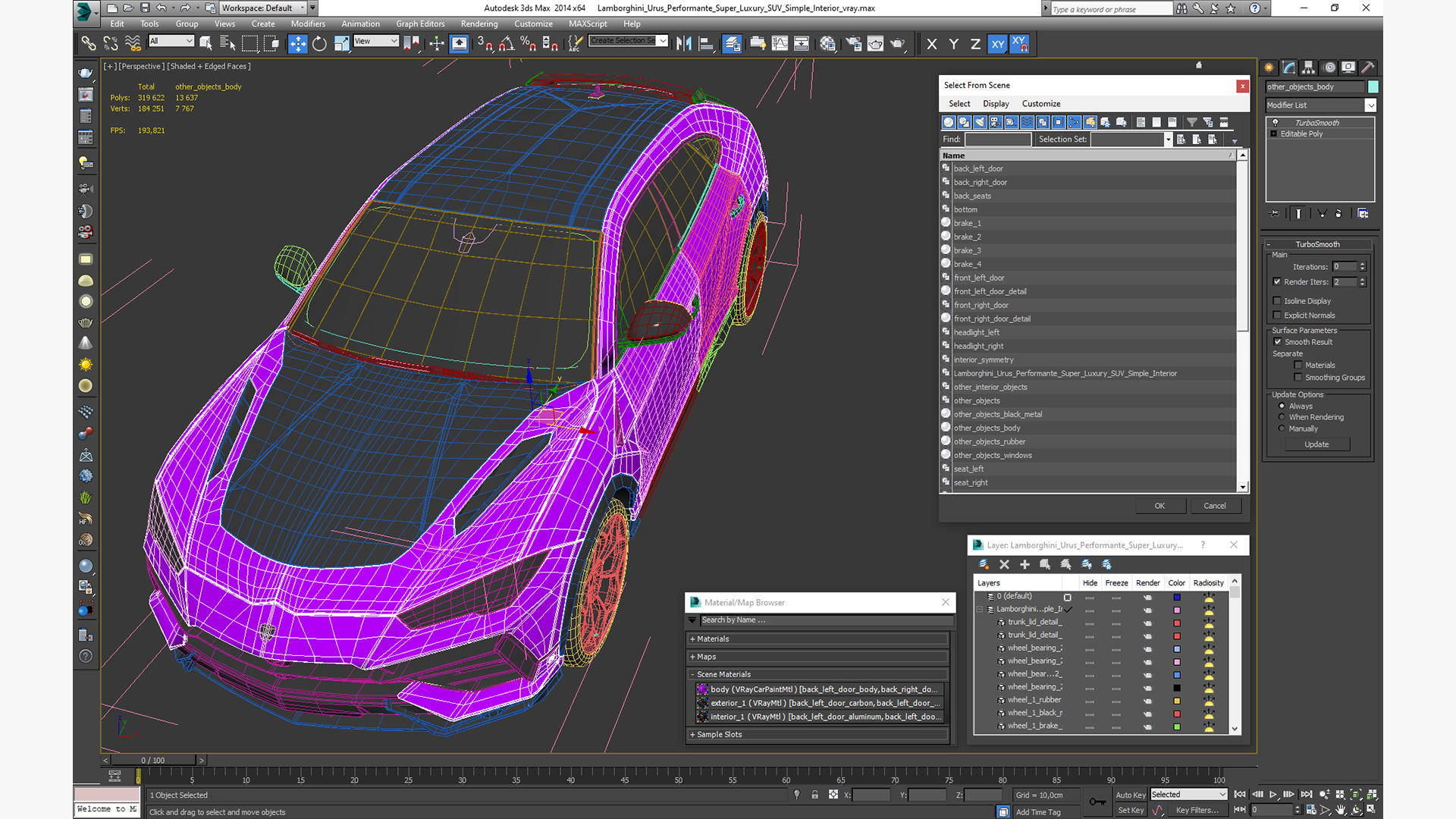Click the TurboSmooth Update button
The width and height of the screenshot is (1456, 819).
click(1316, 445)
